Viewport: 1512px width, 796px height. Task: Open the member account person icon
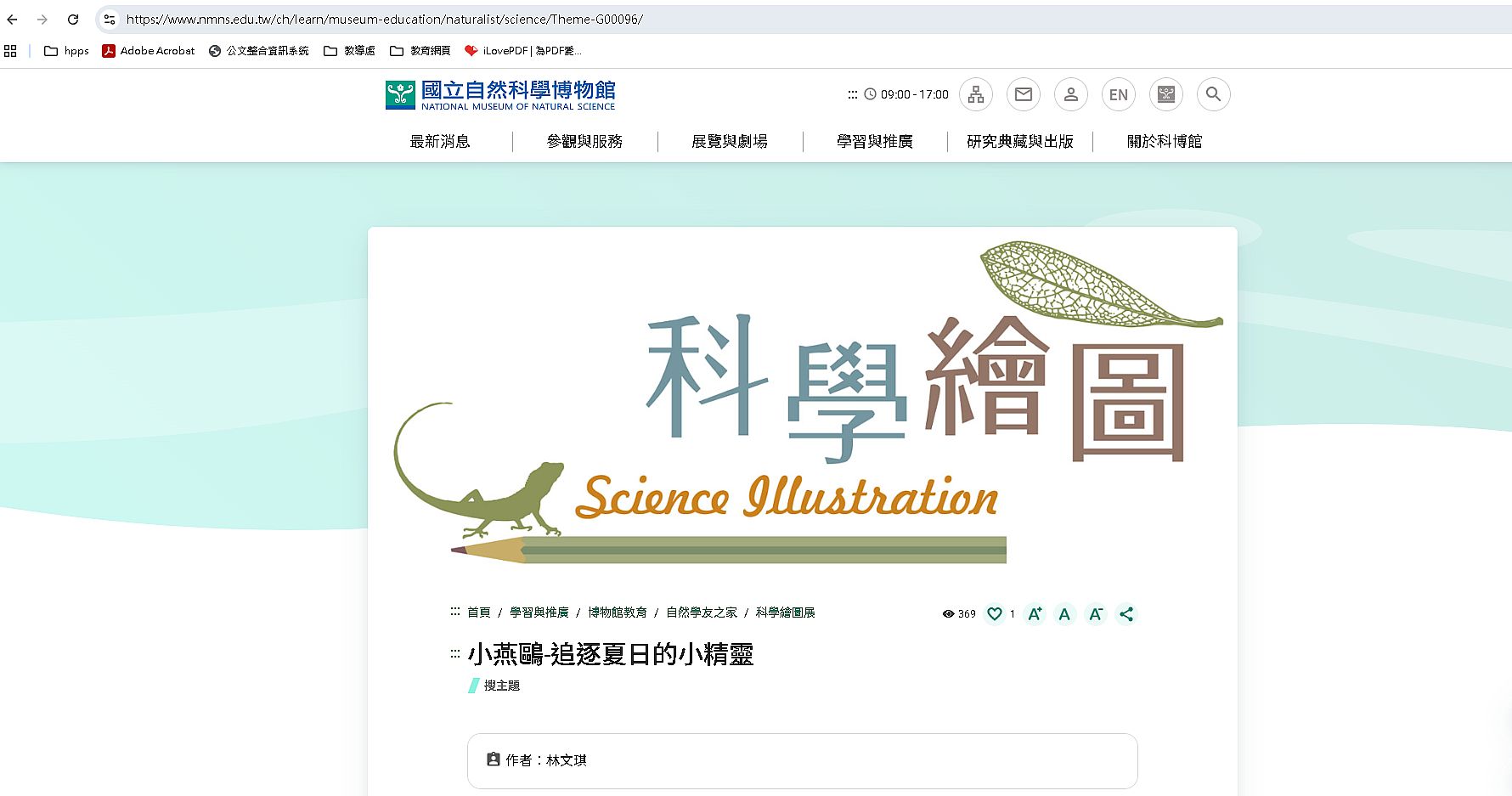click(1071, 94)
